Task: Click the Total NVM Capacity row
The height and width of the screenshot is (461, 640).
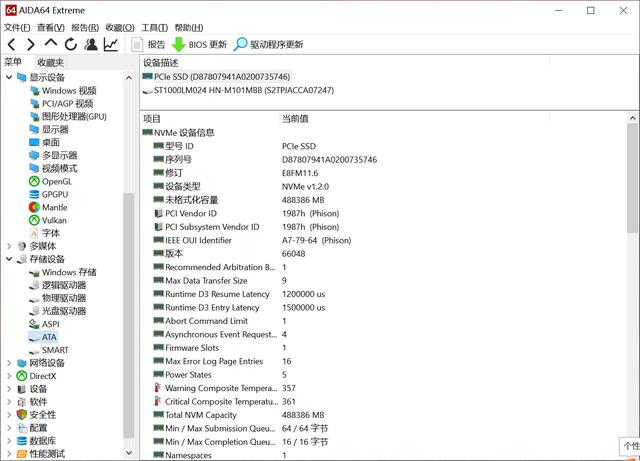Action: click(239, 415)
